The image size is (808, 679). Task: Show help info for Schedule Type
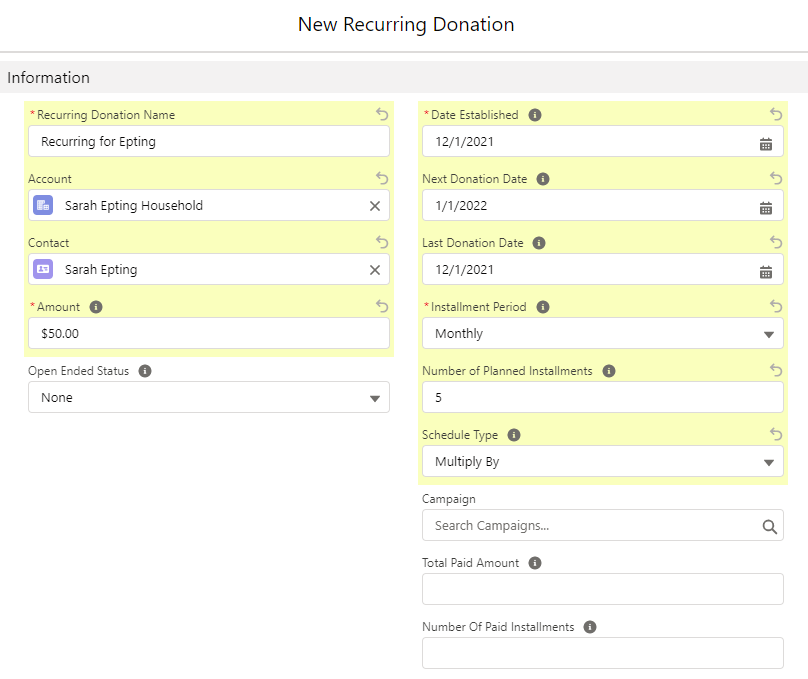pos(514,435)
